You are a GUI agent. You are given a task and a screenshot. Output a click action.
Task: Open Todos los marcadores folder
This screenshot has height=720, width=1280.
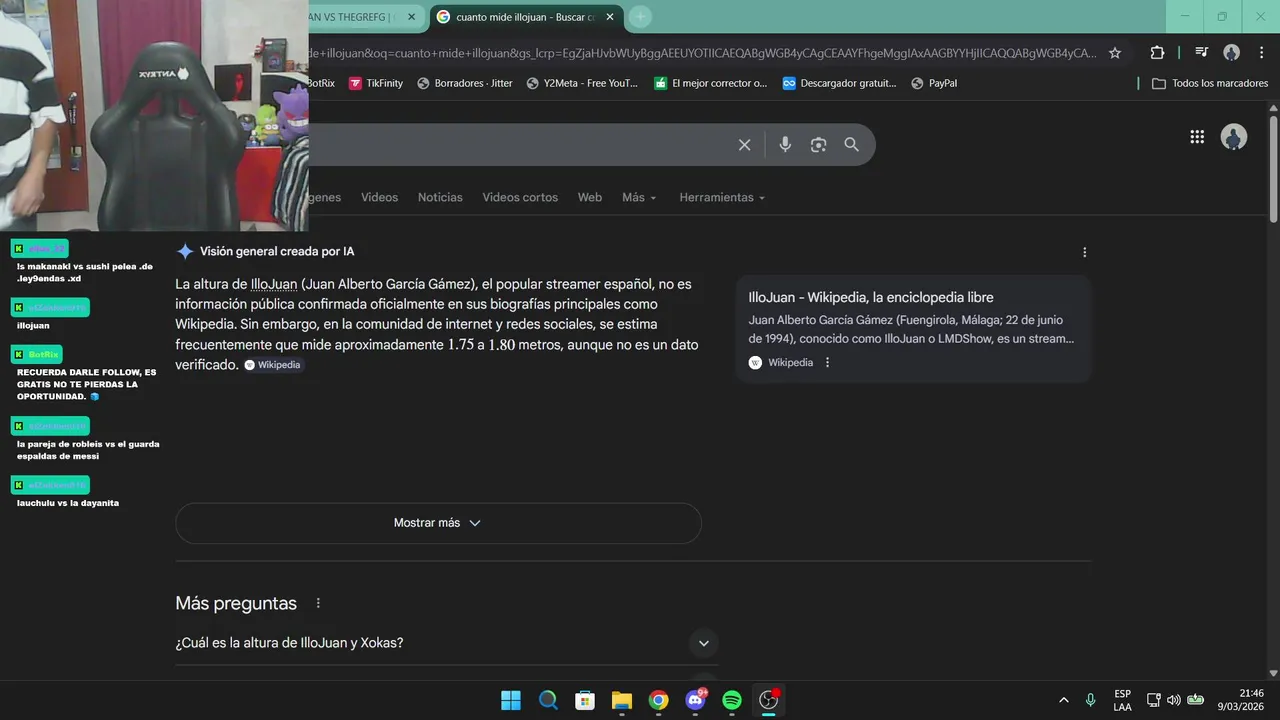click(1210, 83)
